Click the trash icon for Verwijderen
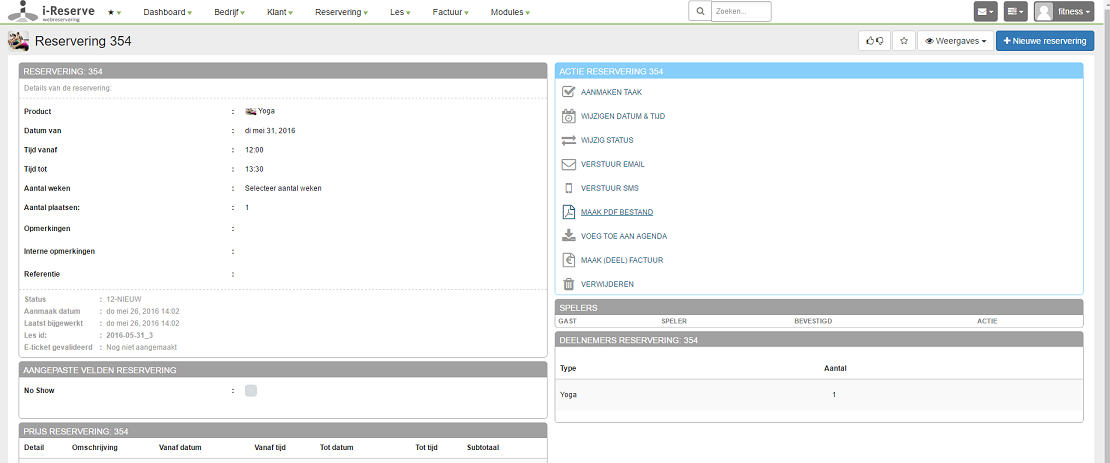 coord(568,284)
